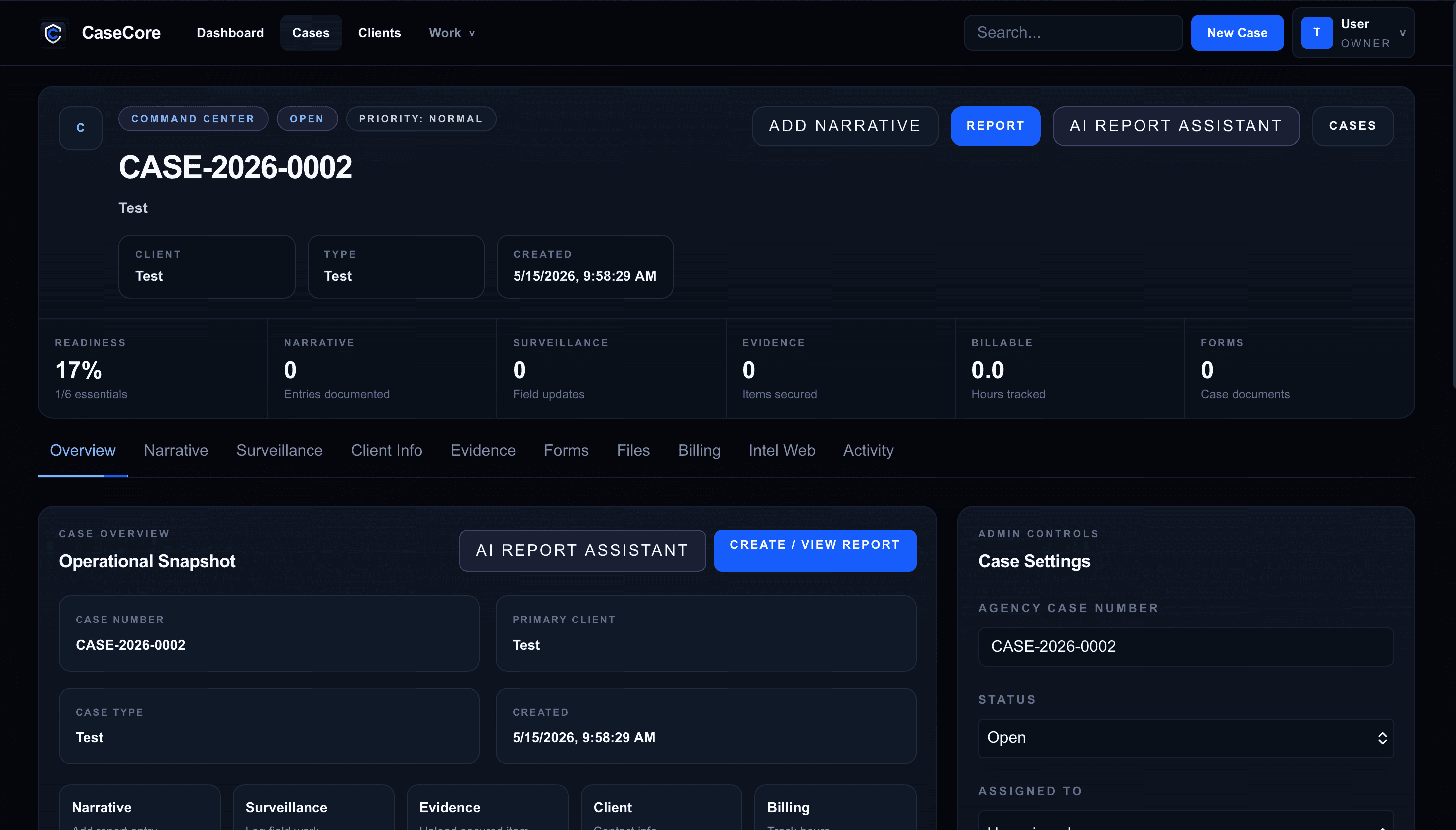Screen dimensions: 1456x830
Task: Click the Case Type snapshot card
Action: 269,726
